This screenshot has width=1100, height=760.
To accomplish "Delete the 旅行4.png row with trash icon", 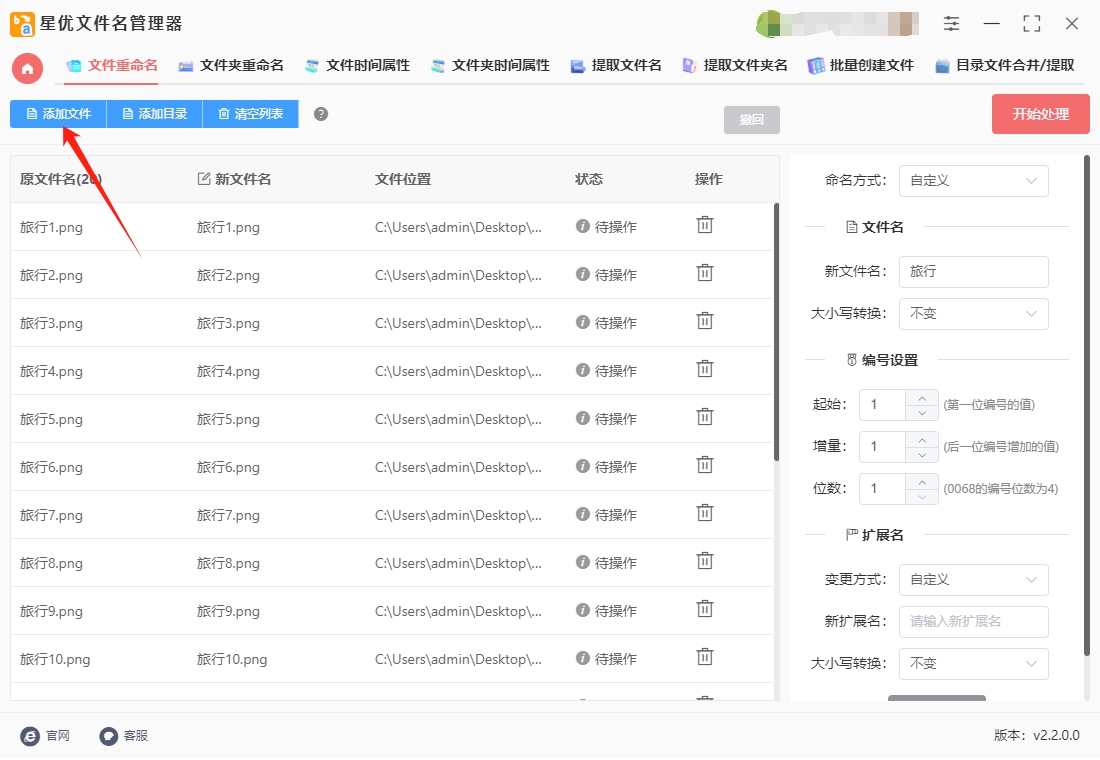I will (x=705, y=369).
